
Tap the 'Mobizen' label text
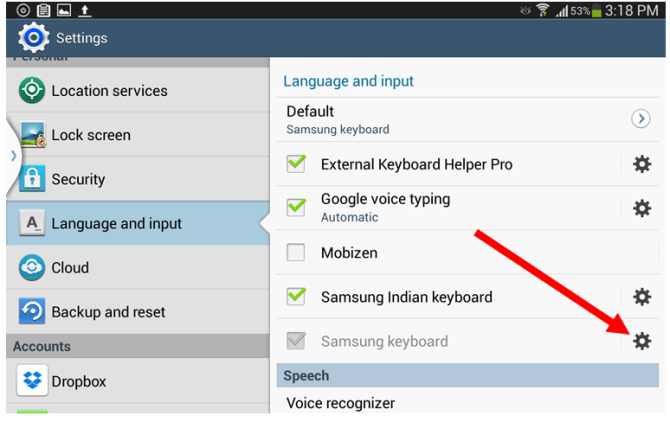point(349,253)
